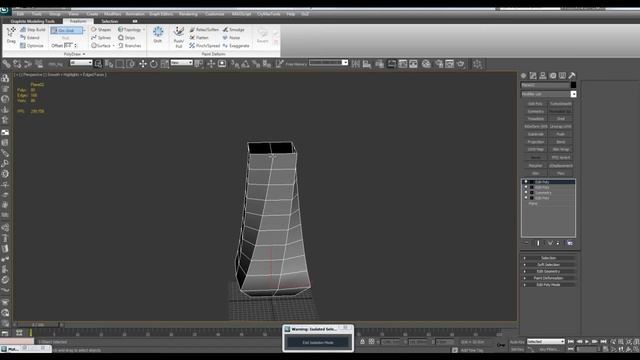Open the Customize menu

click(x=215, y=14)
